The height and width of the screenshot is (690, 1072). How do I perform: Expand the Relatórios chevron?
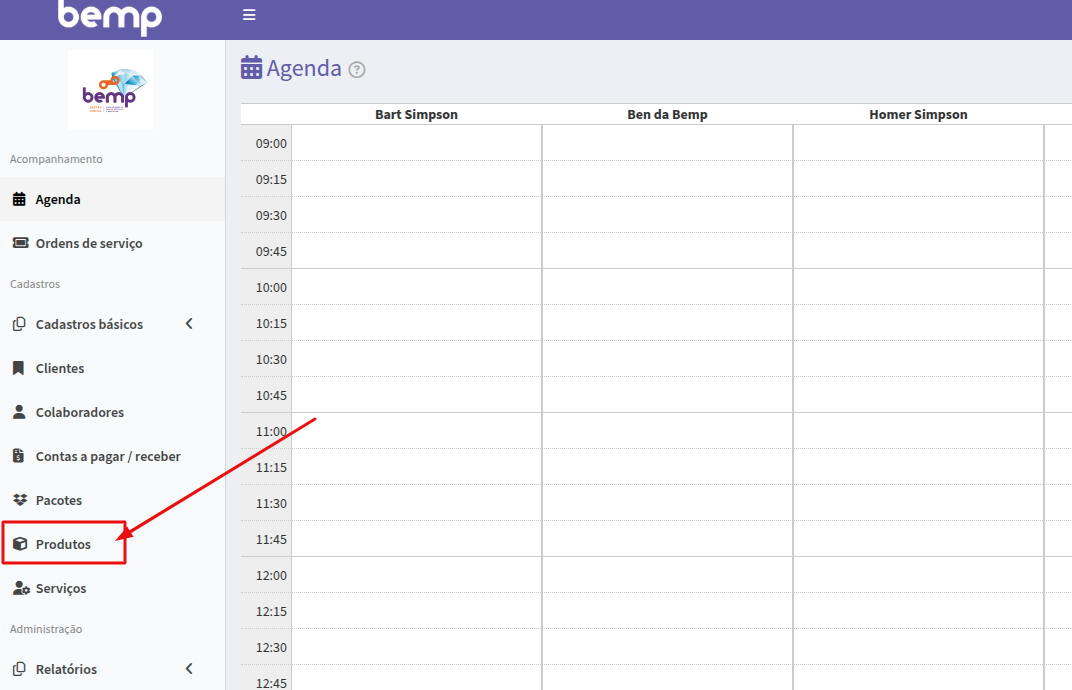pyautogui.click(x=189, y=669)
